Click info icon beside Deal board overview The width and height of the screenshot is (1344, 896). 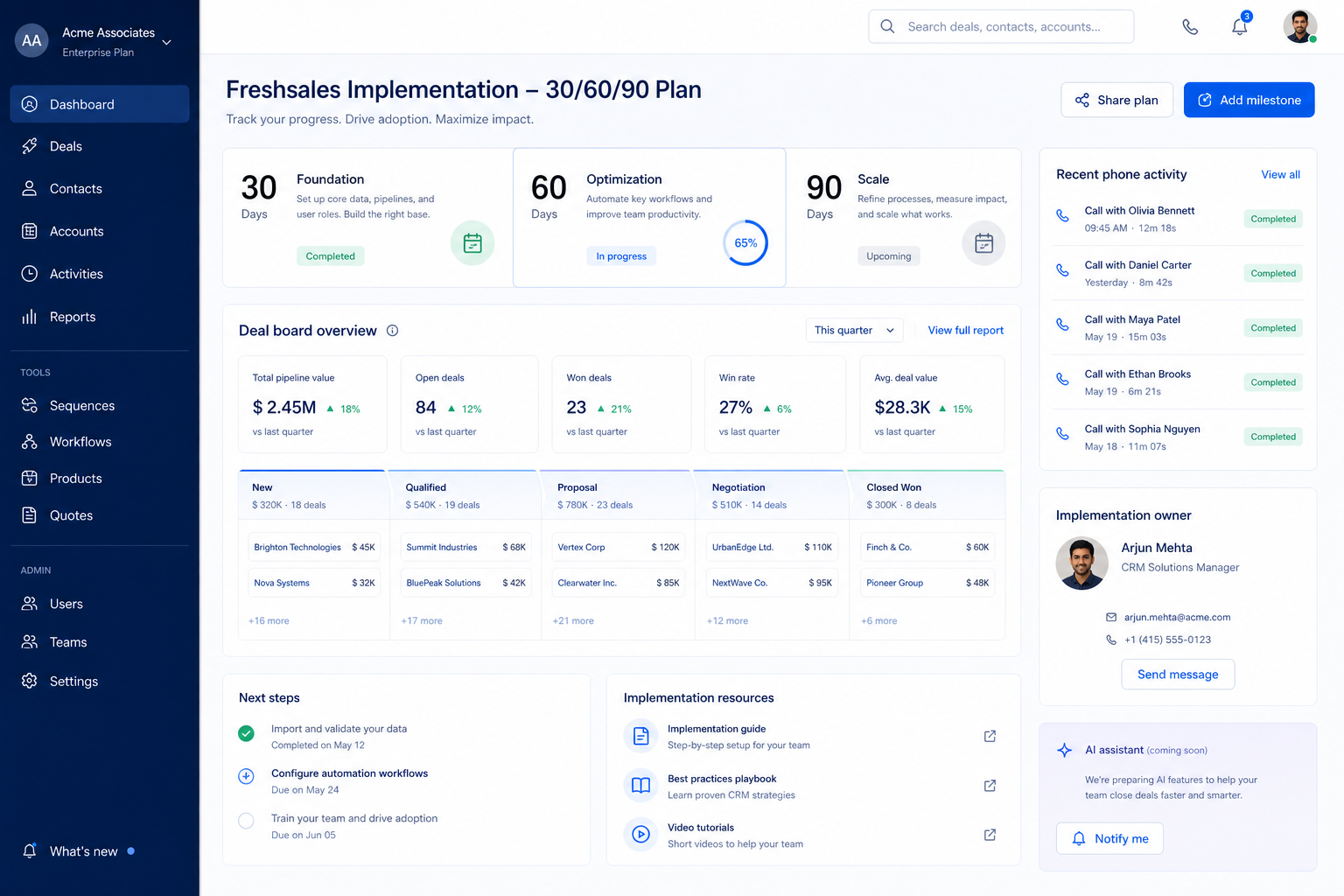coord(392,331)
